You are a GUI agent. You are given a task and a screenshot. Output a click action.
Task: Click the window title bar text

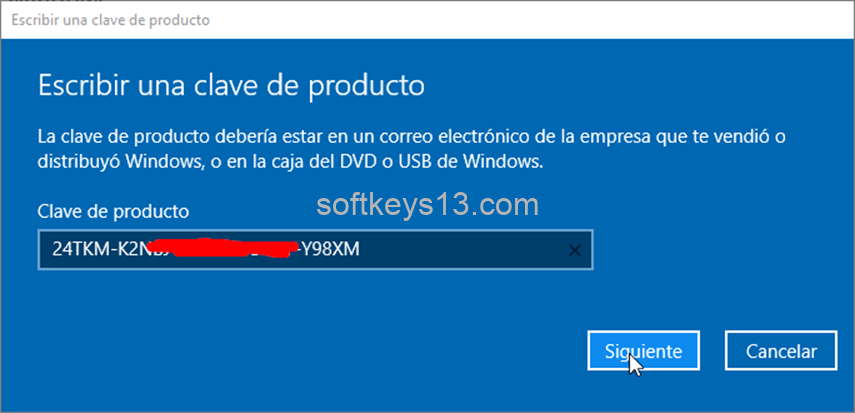tap(110, 20)
